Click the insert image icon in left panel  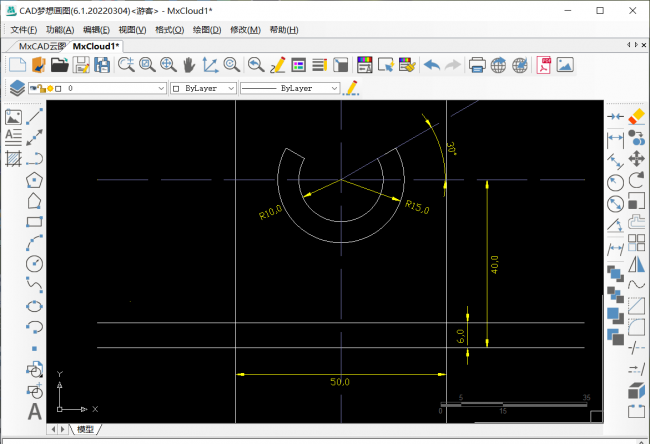point(13,116)
